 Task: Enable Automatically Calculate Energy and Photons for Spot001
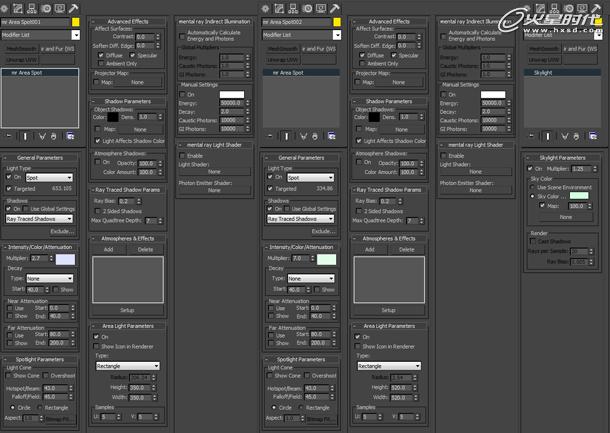(182, 36)
